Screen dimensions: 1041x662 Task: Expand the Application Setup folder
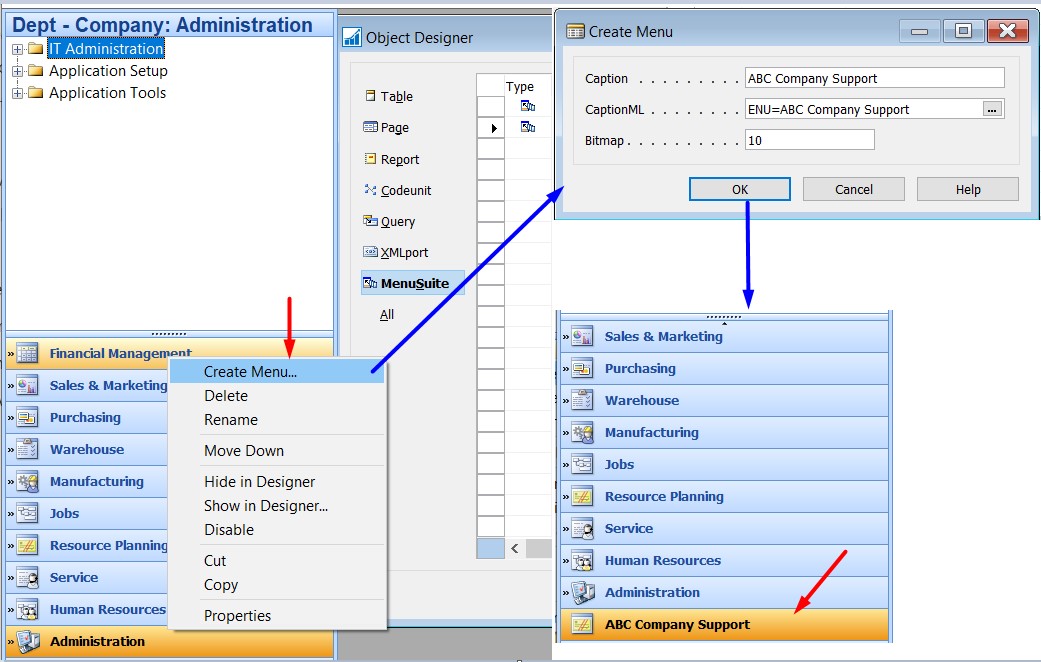click(20, 70)
